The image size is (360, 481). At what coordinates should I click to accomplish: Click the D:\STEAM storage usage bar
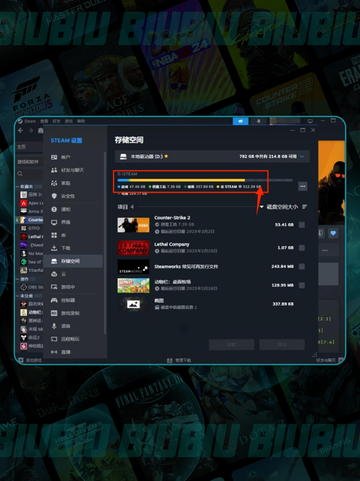click(205, 180)
